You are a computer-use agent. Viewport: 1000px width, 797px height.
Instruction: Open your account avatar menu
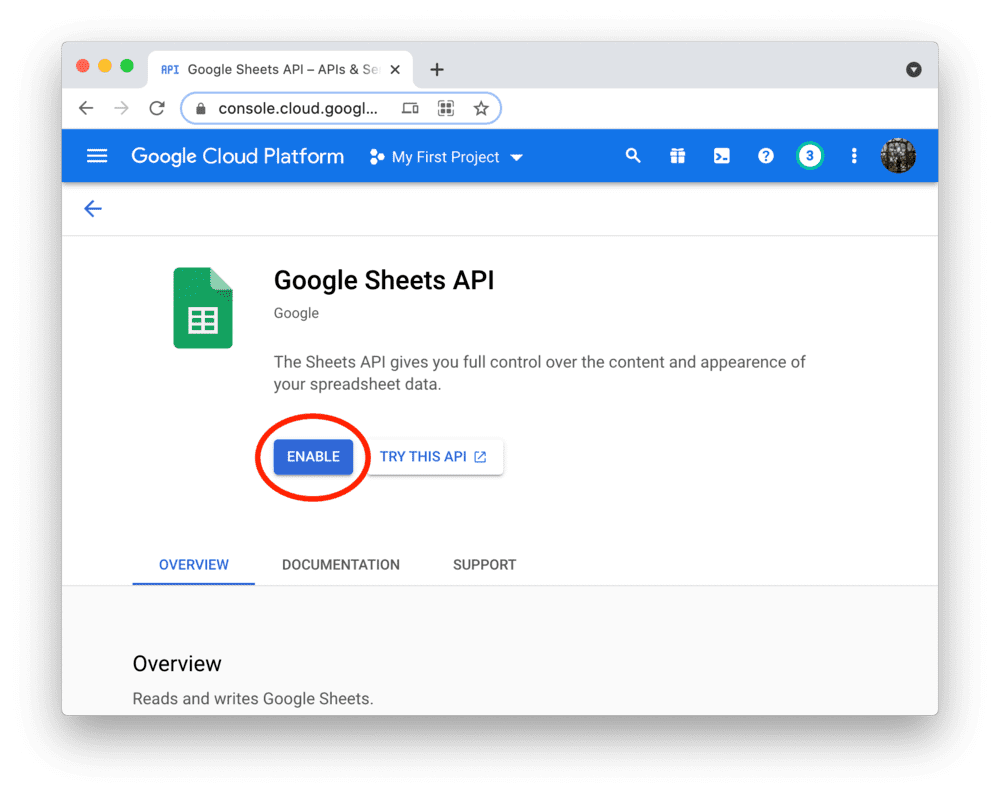pos(898,156)
